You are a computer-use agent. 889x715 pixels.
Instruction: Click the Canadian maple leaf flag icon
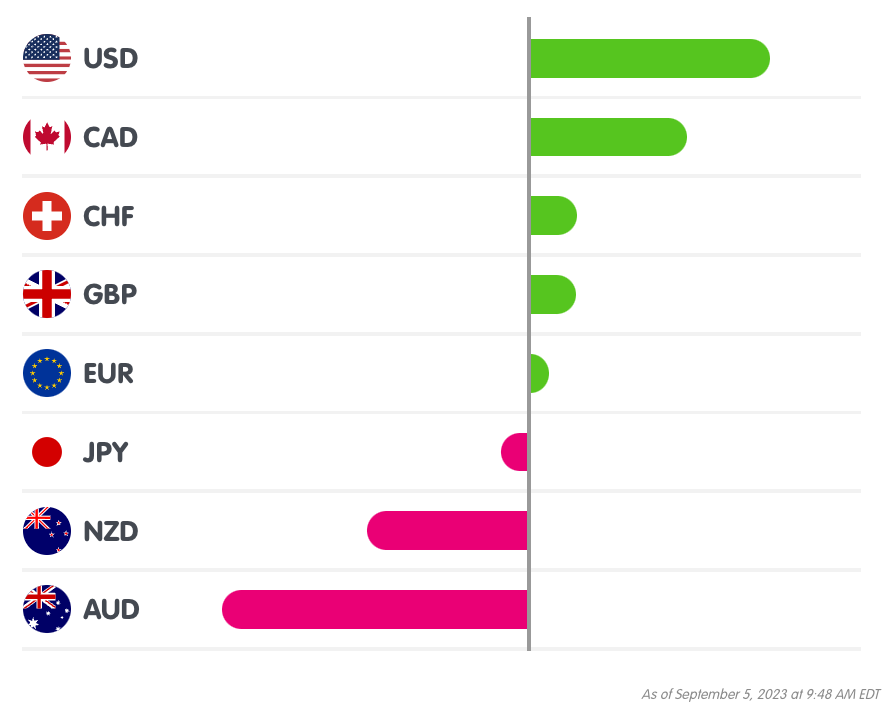[x=47, y=137]
